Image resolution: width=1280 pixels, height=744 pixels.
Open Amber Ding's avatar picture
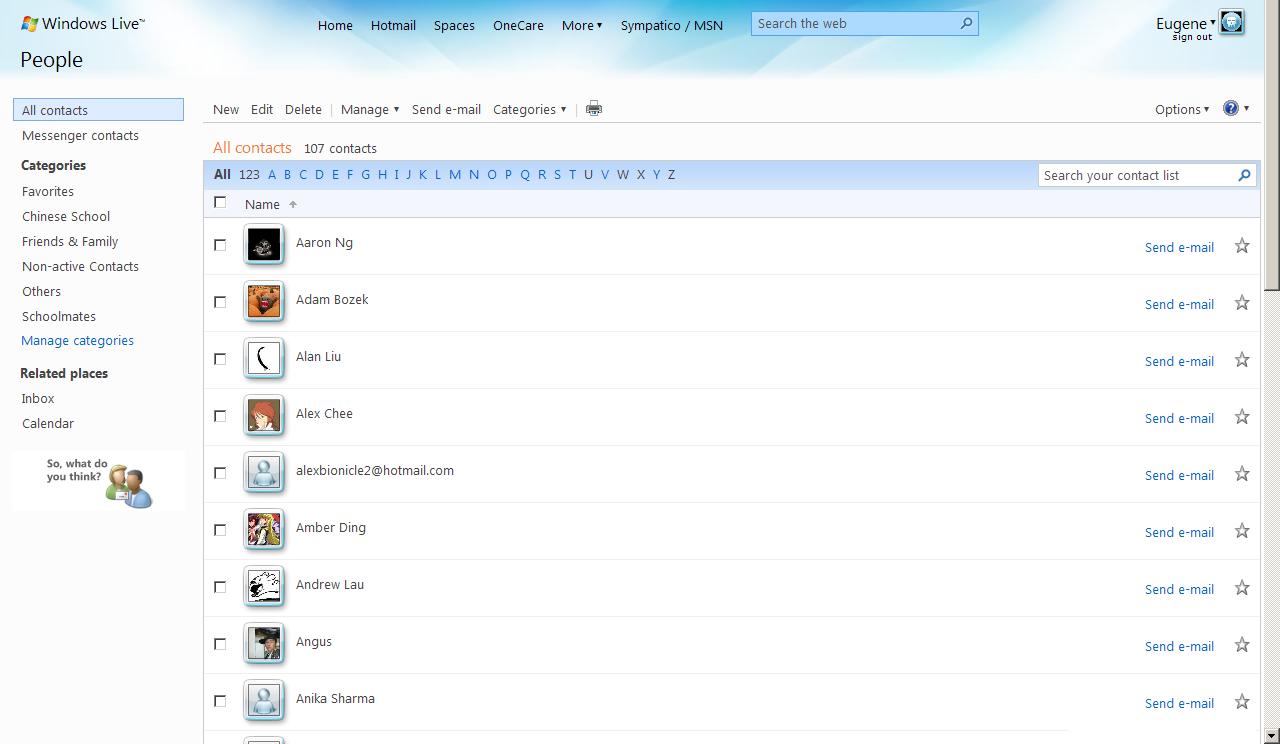[x=264, y=529]
